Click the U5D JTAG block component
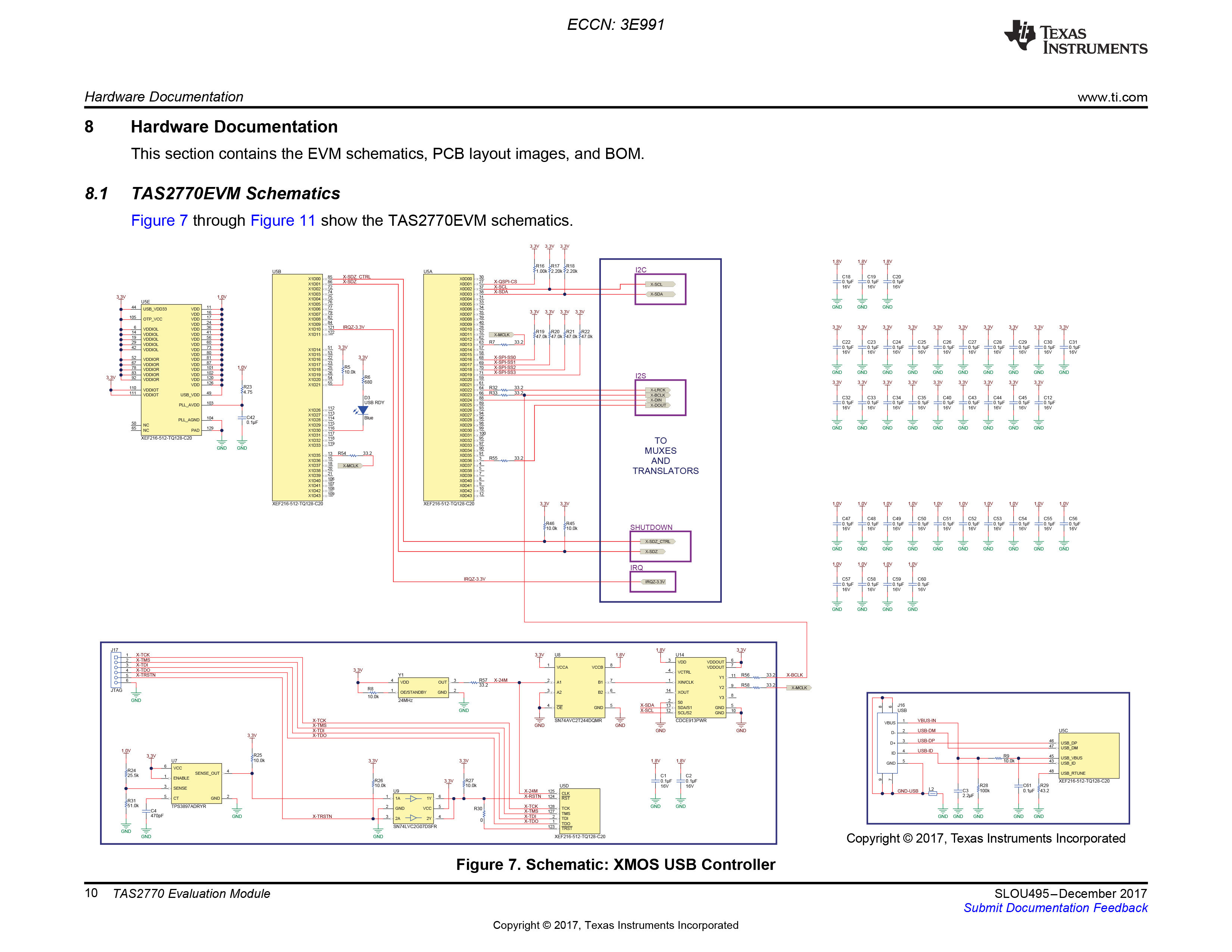Viewport: 1232px width, 952px height. [x=579, y=811]
